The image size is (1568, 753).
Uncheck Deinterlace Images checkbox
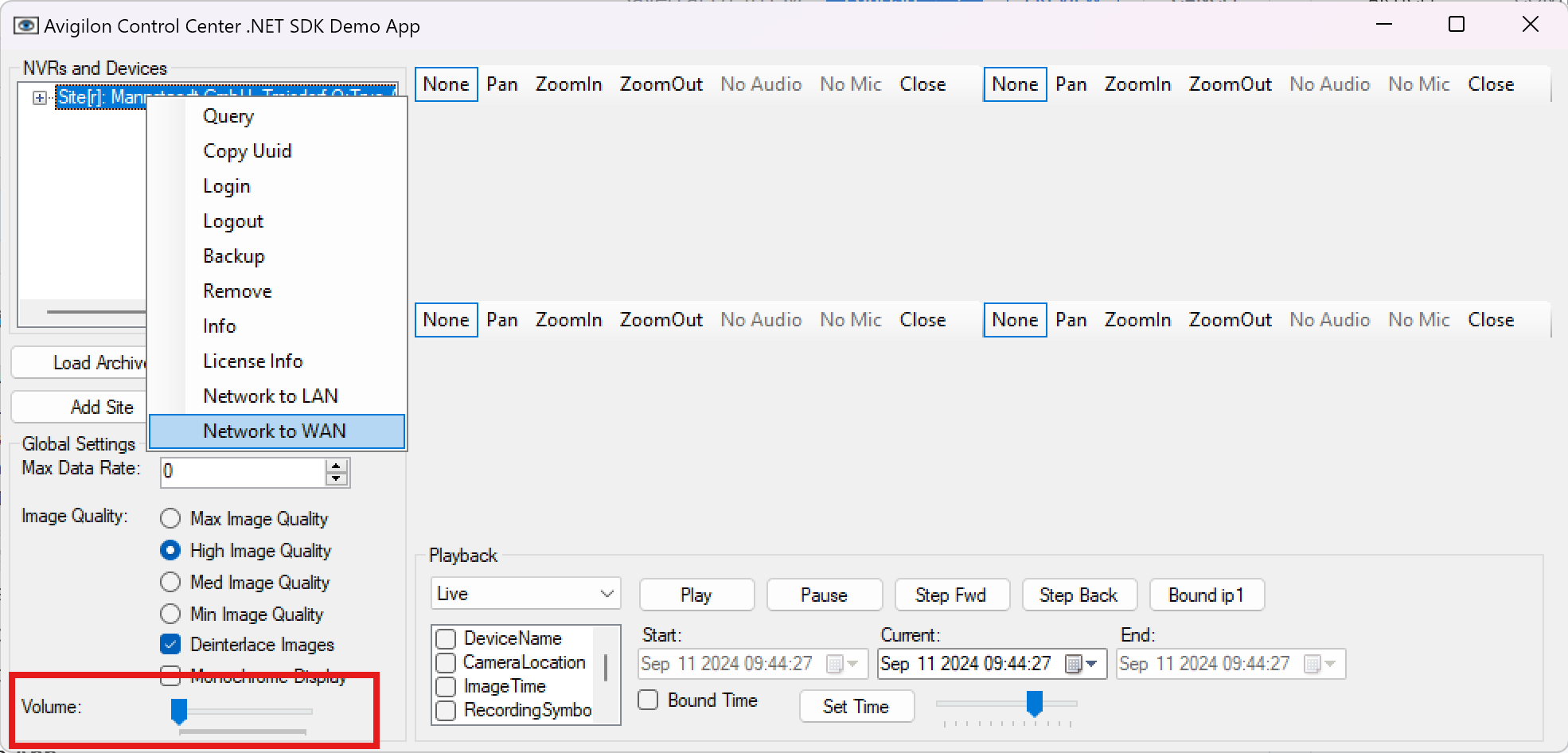[x=170, y=645]
